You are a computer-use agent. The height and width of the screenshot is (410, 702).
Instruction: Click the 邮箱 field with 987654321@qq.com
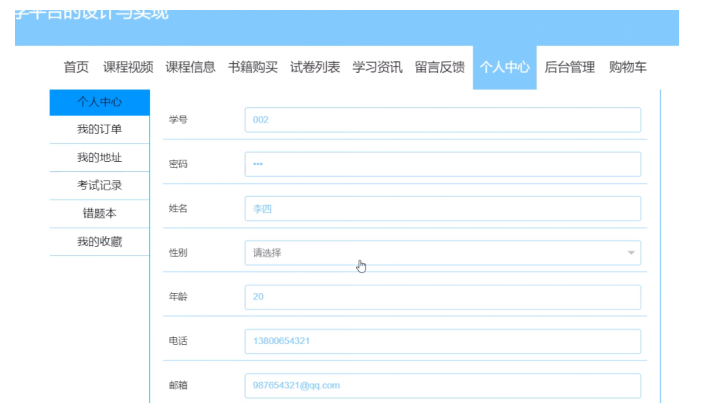[443, 385]
